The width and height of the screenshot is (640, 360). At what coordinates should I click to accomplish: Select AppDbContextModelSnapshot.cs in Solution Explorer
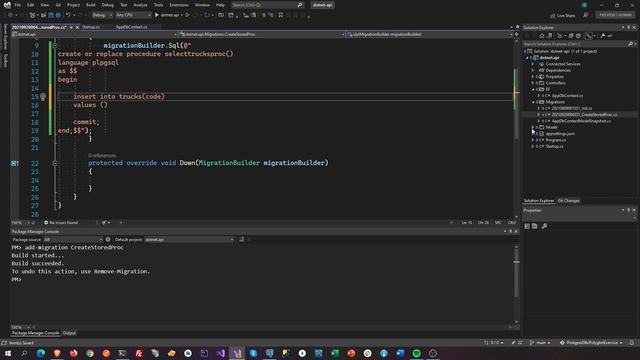581,121
